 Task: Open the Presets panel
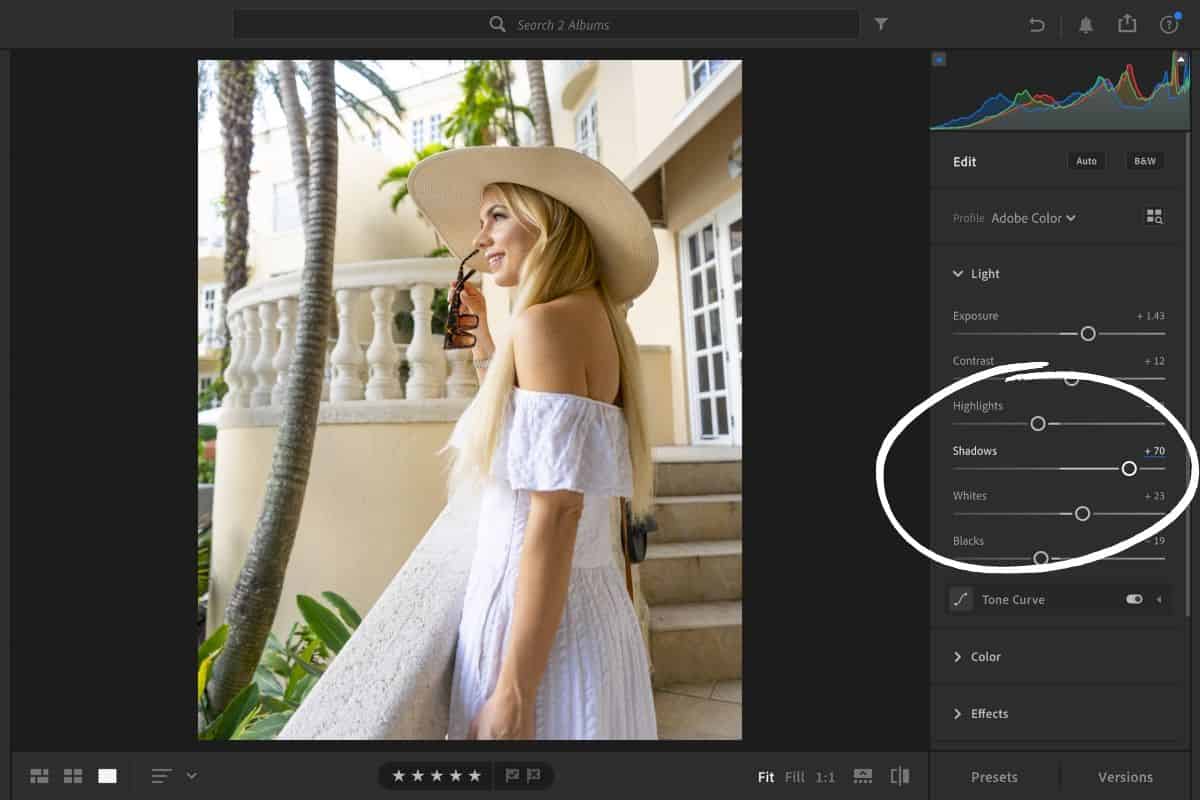tap(995, 776)
